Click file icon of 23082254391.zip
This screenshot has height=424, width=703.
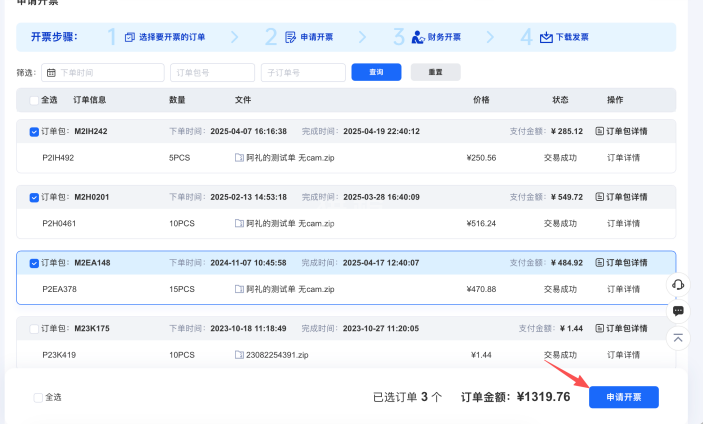point(239,355)
